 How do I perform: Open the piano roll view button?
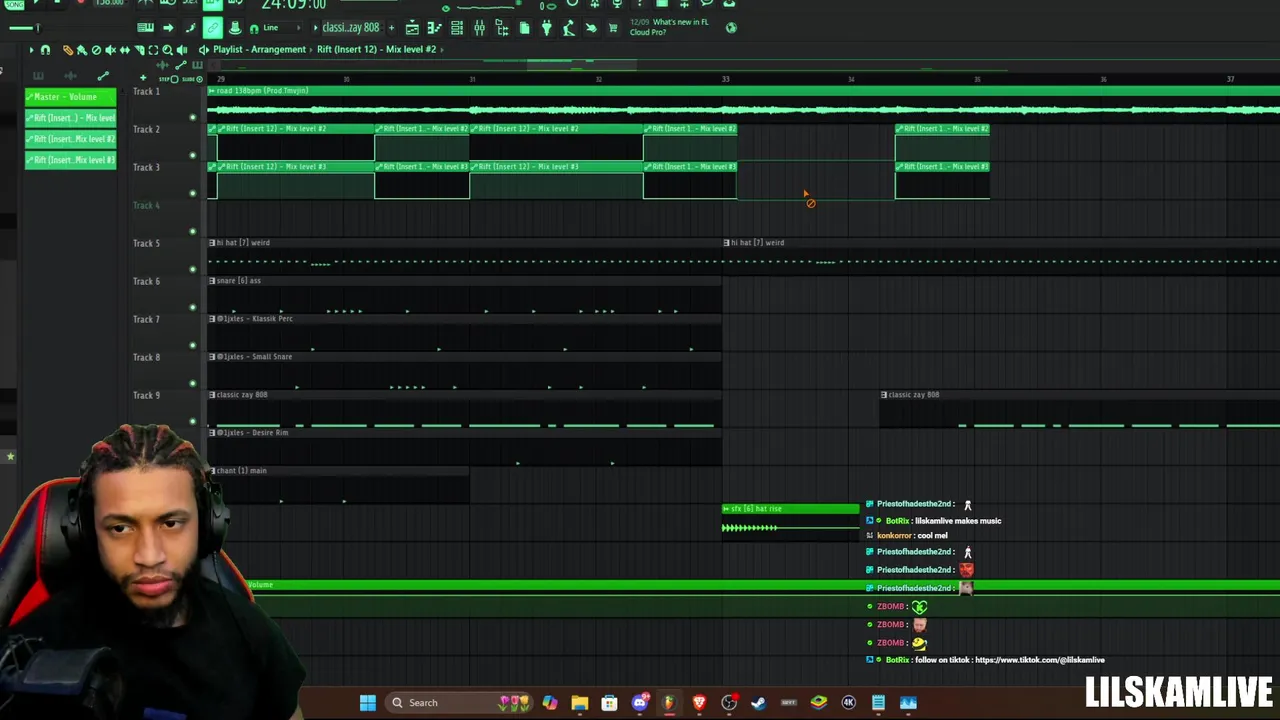click(x=434, y=28)
